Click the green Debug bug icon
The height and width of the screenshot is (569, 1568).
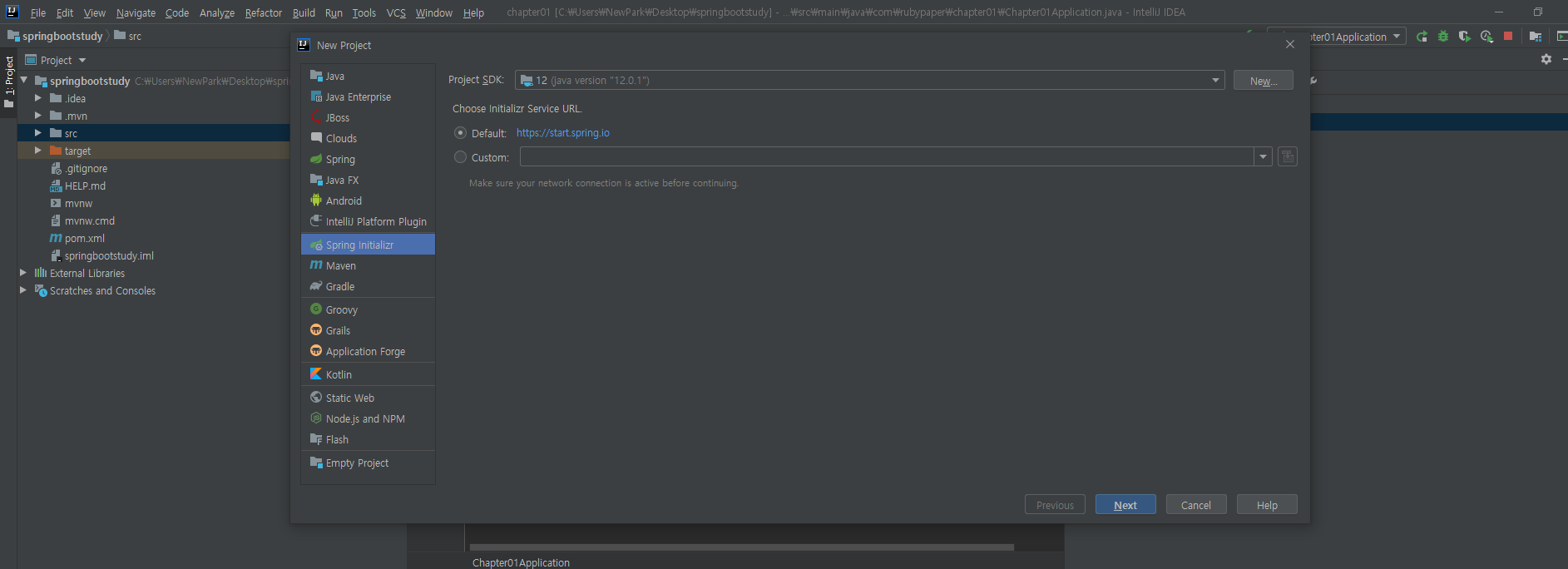(1443, 37)
